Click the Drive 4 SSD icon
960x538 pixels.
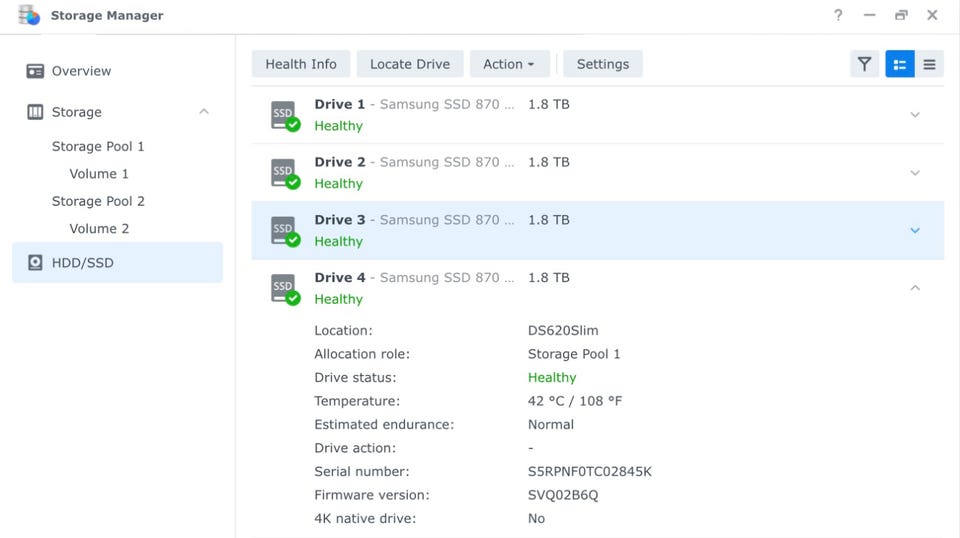pyautogui.click(x=285, y=289)
